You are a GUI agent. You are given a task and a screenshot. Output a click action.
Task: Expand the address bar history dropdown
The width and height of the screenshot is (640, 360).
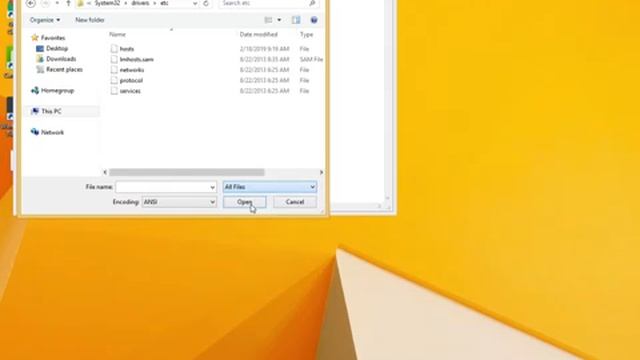click(195, 3)
